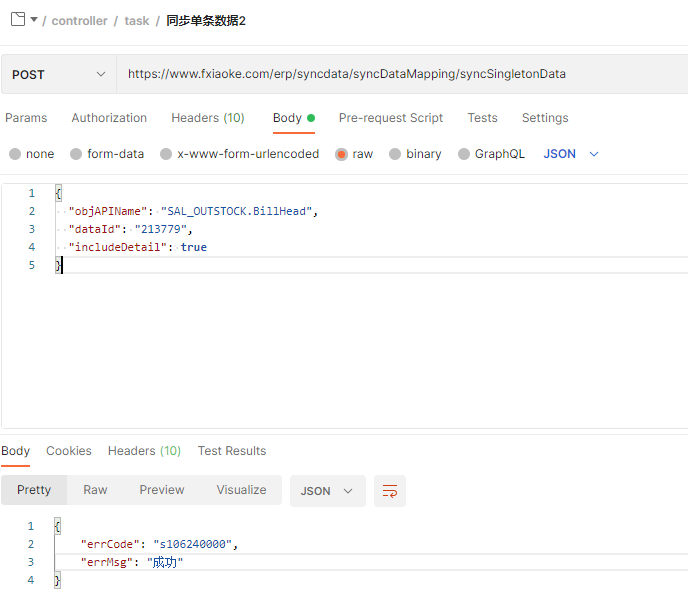Open the JSON body type dropdown

click(x=571, y=154)
